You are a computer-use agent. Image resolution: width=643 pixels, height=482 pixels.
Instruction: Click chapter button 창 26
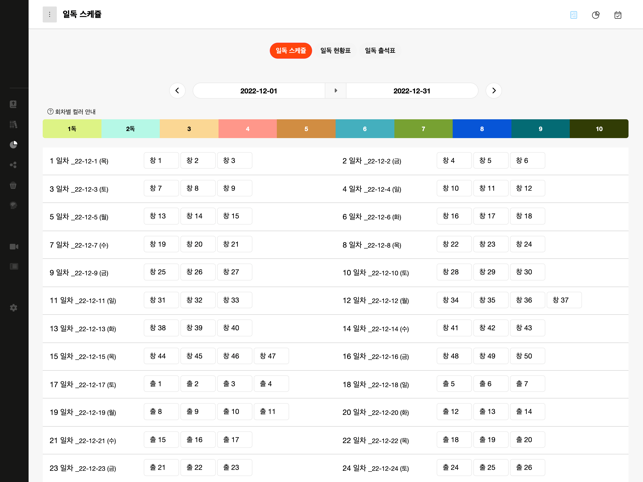[x=198, y=272]
